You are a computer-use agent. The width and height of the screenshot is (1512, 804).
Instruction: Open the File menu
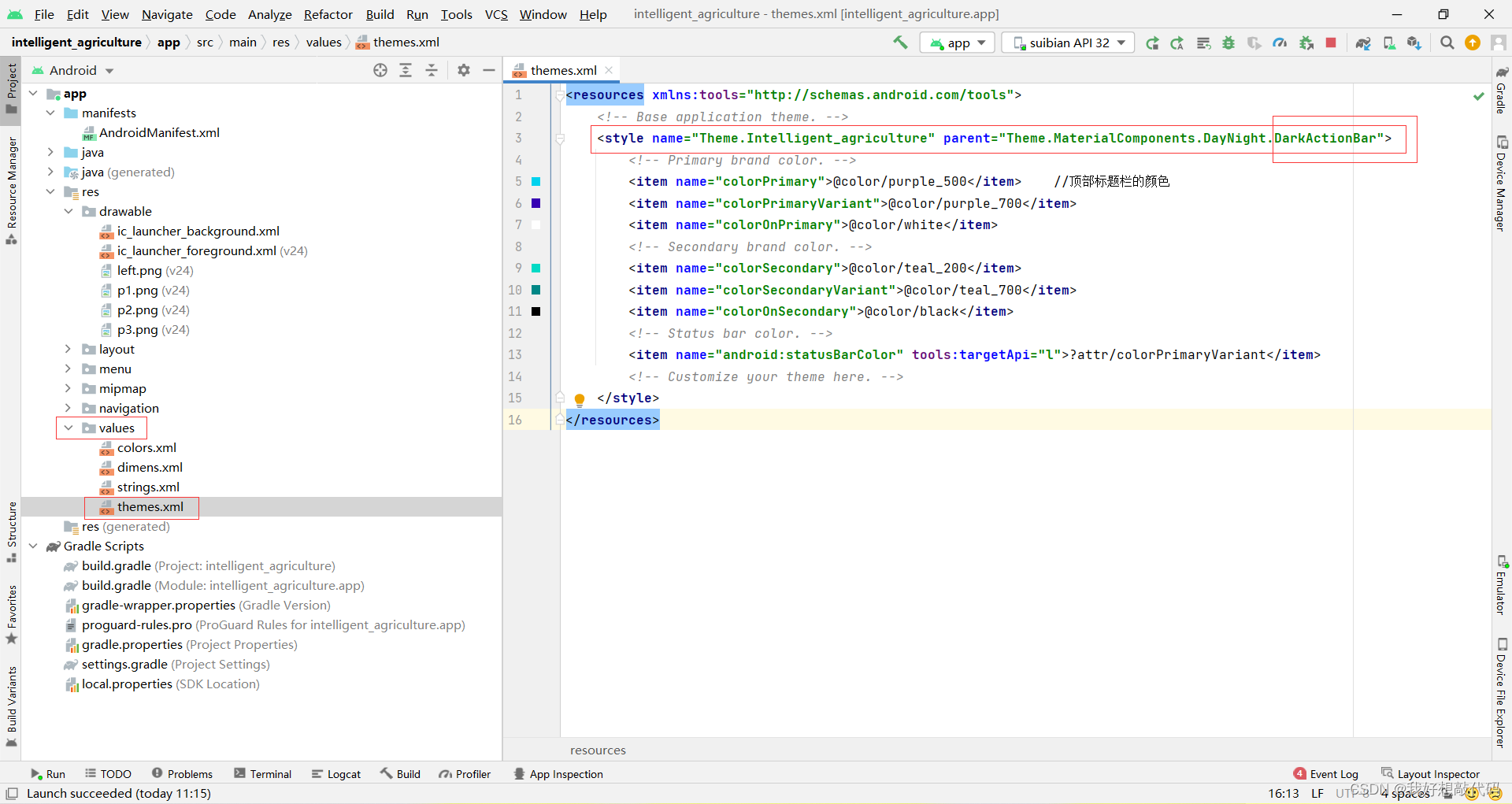44,14
